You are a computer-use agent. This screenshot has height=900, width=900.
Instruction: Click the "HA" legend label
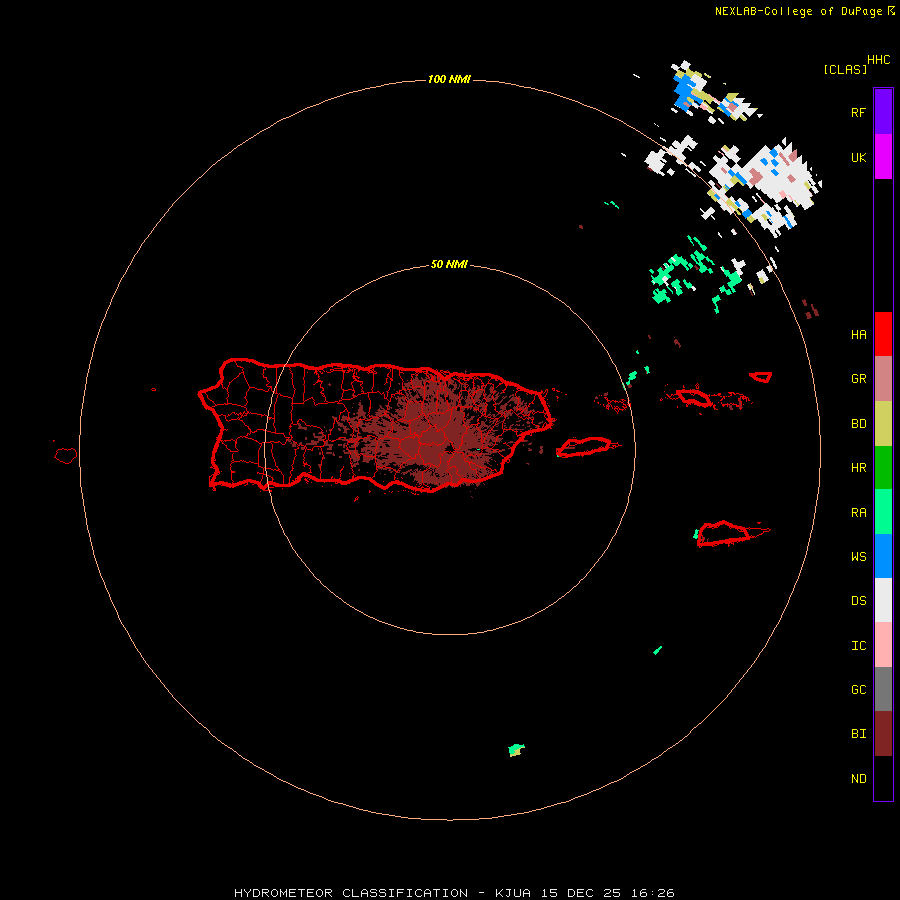[859, 335]
